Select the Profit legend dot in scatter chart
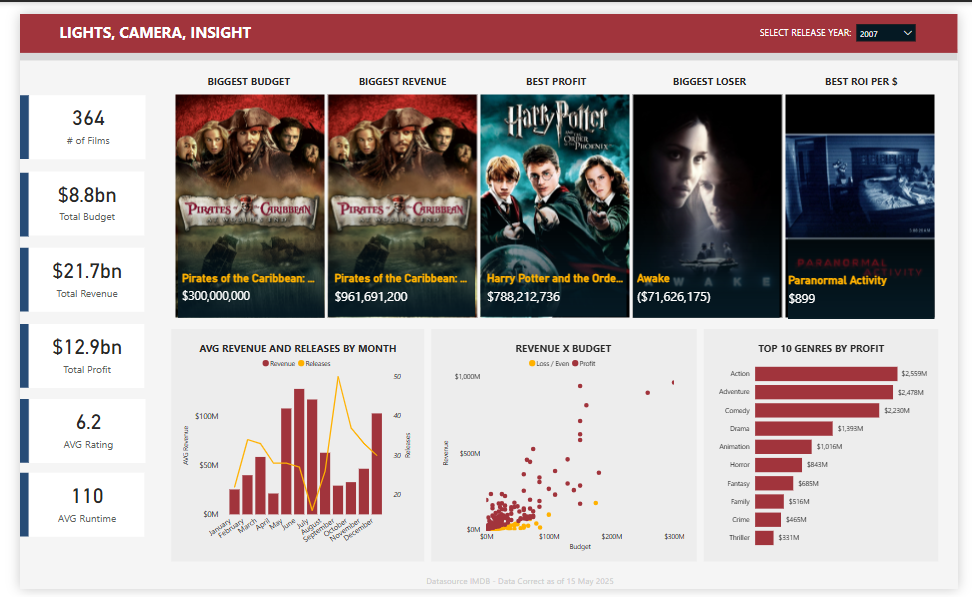 point(575,364)
